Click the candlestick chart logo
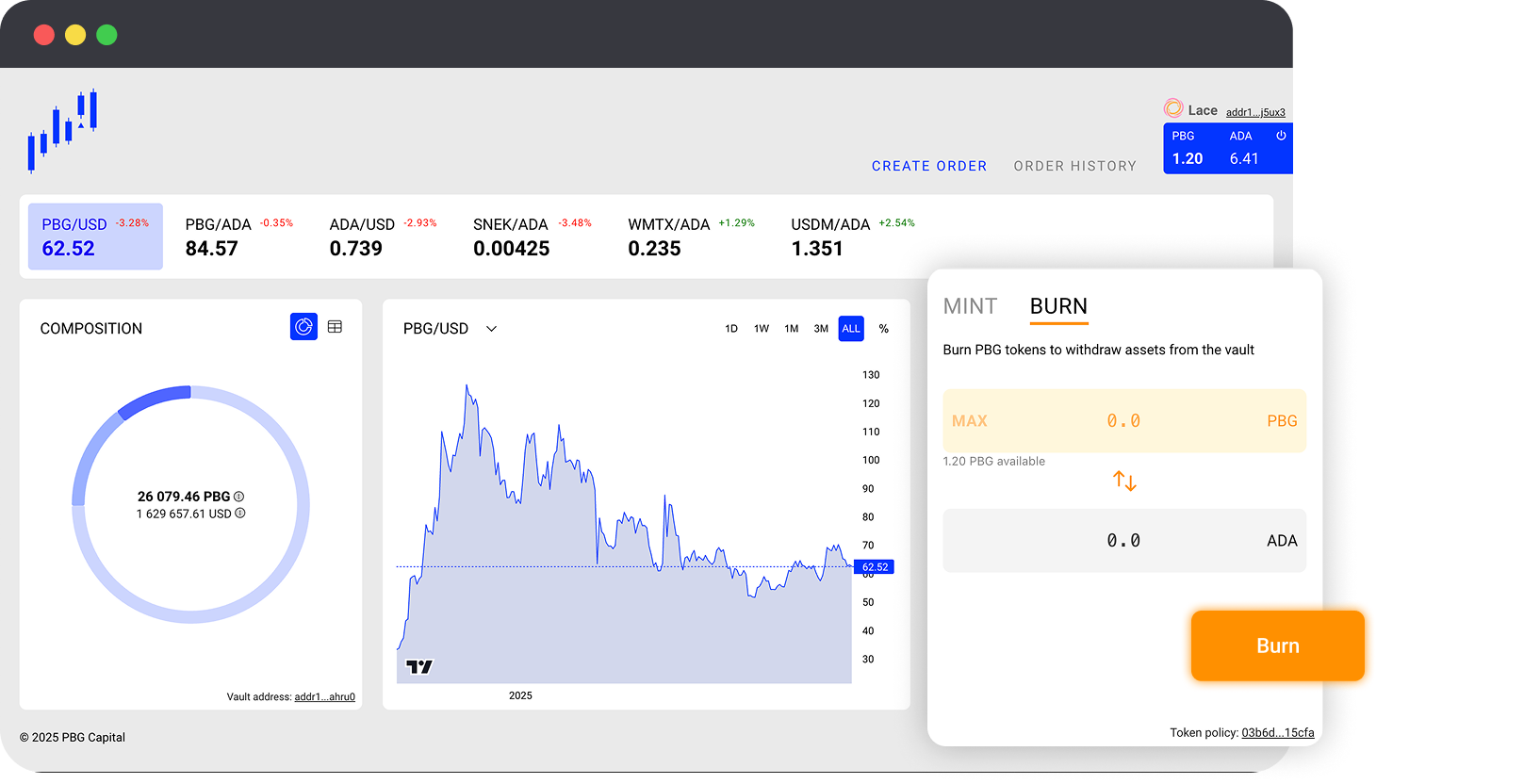 (x=62, y=131)
